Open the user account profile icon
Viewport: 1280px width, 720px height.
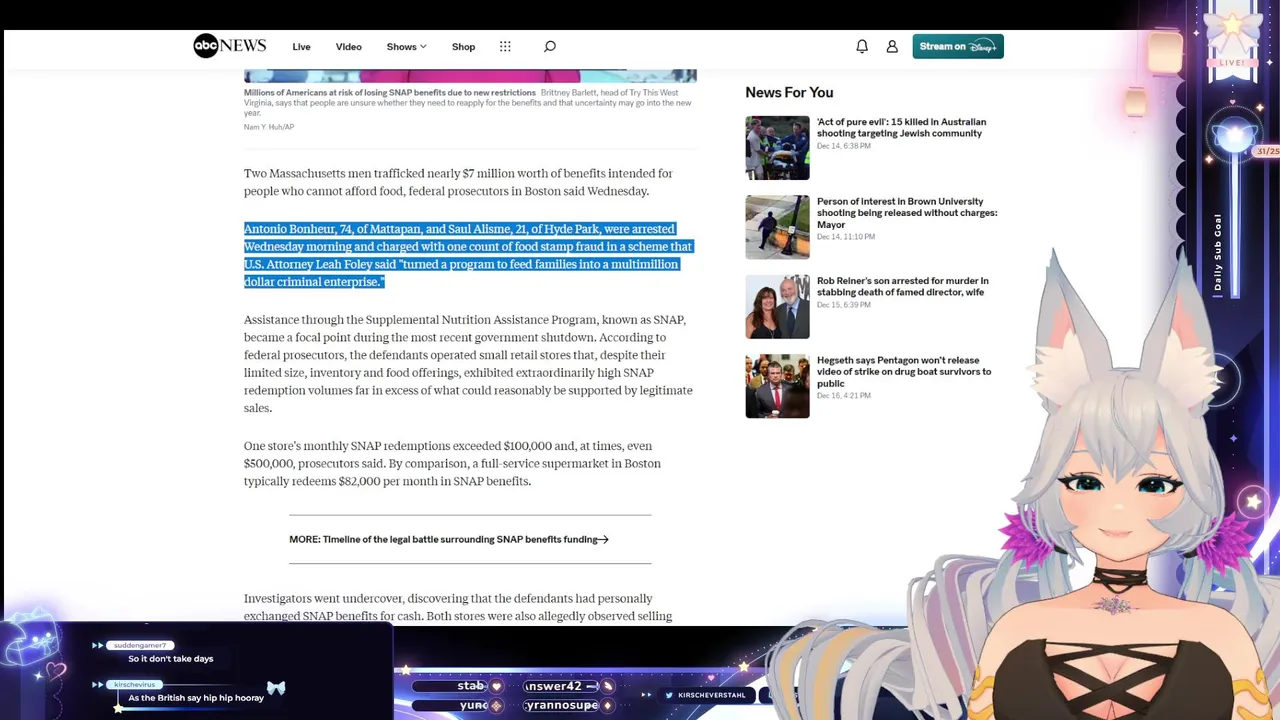click(x=892, y=46)
